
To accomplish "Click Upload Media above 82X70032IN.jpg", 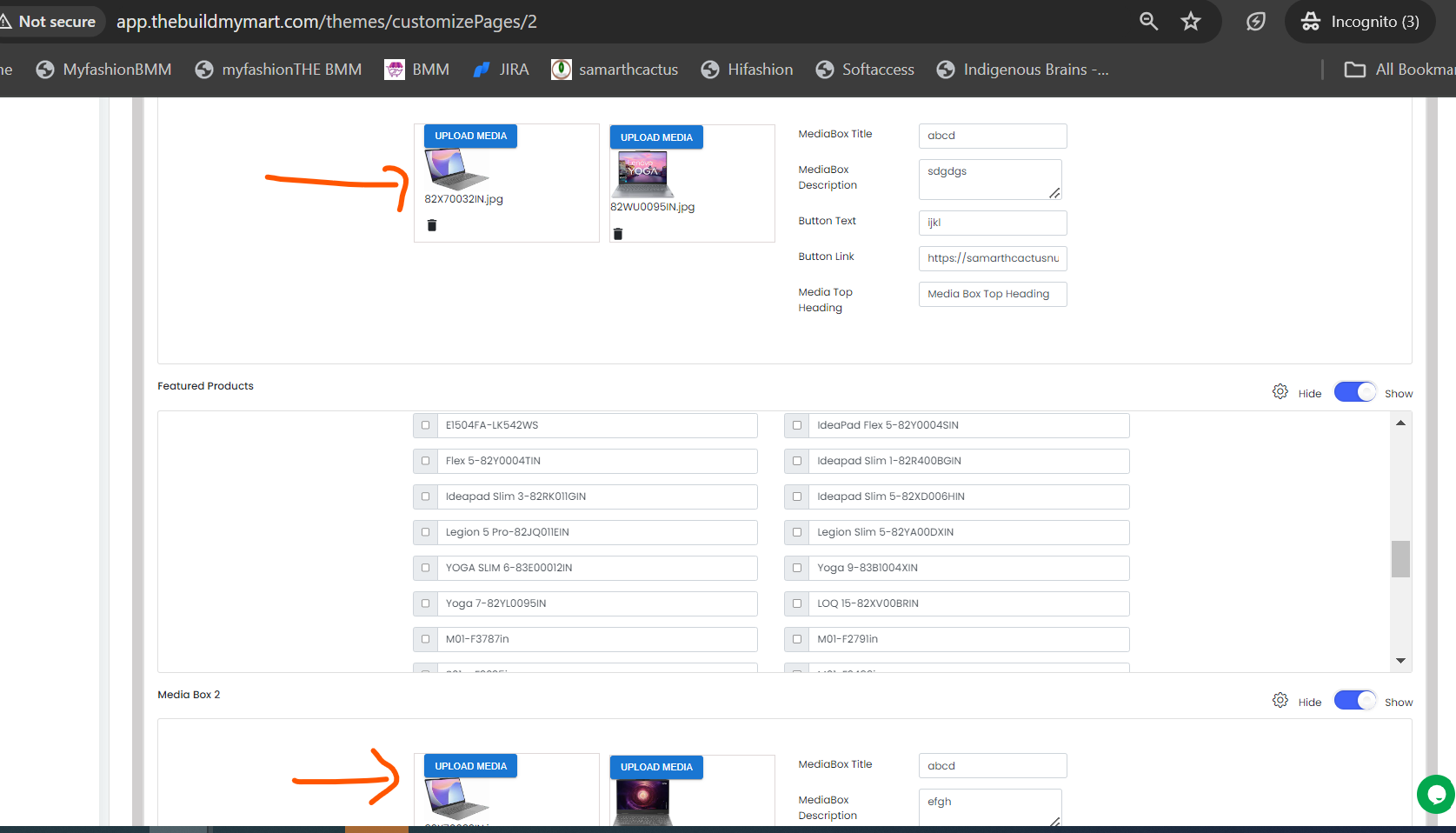I will tap(470, 136).
